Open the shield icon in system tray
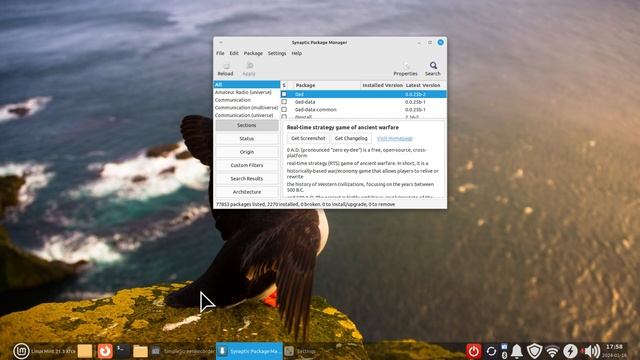 [534, 351]
